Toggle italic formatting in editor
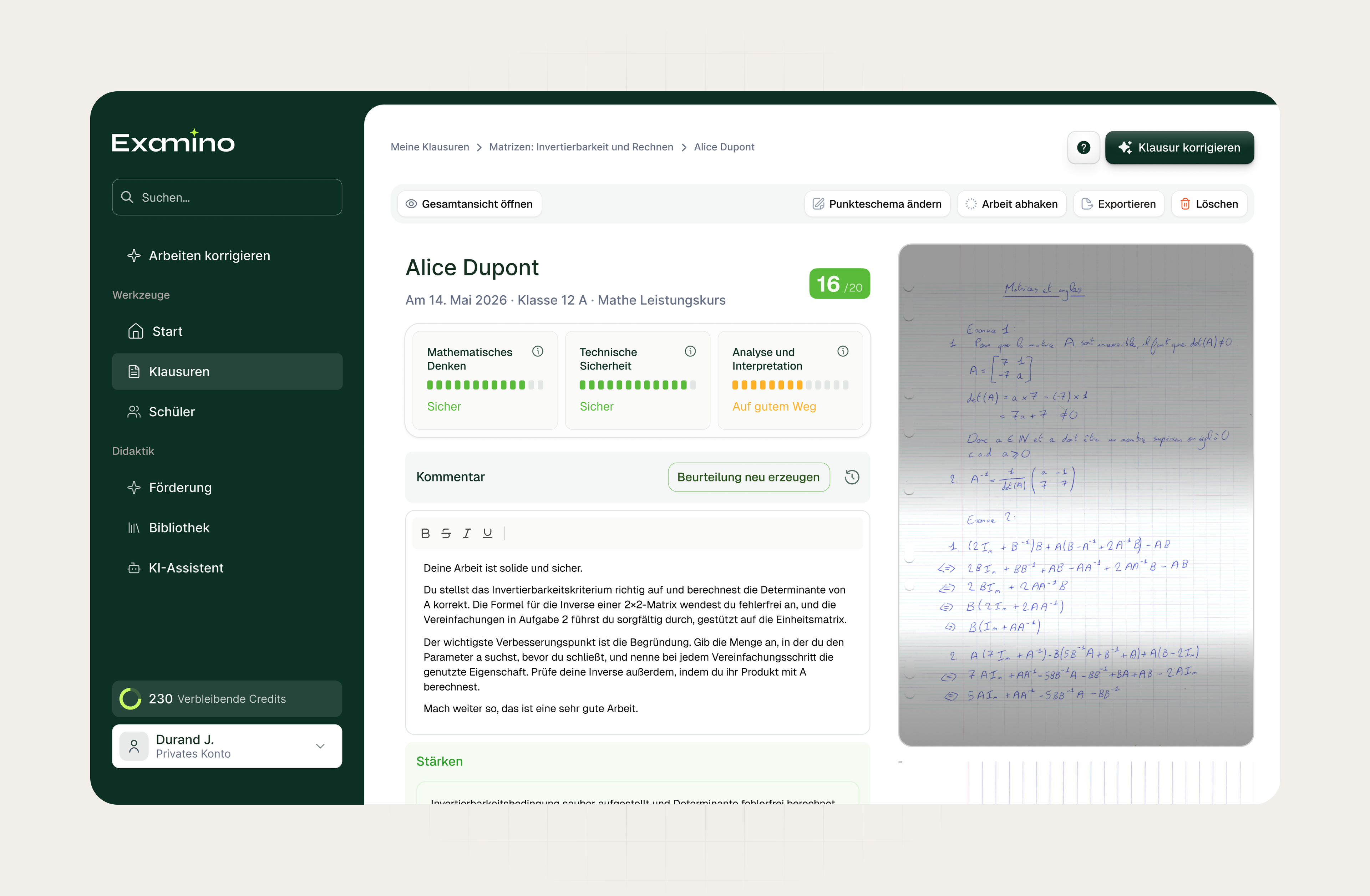1370x896 pixels. (467, 534)
